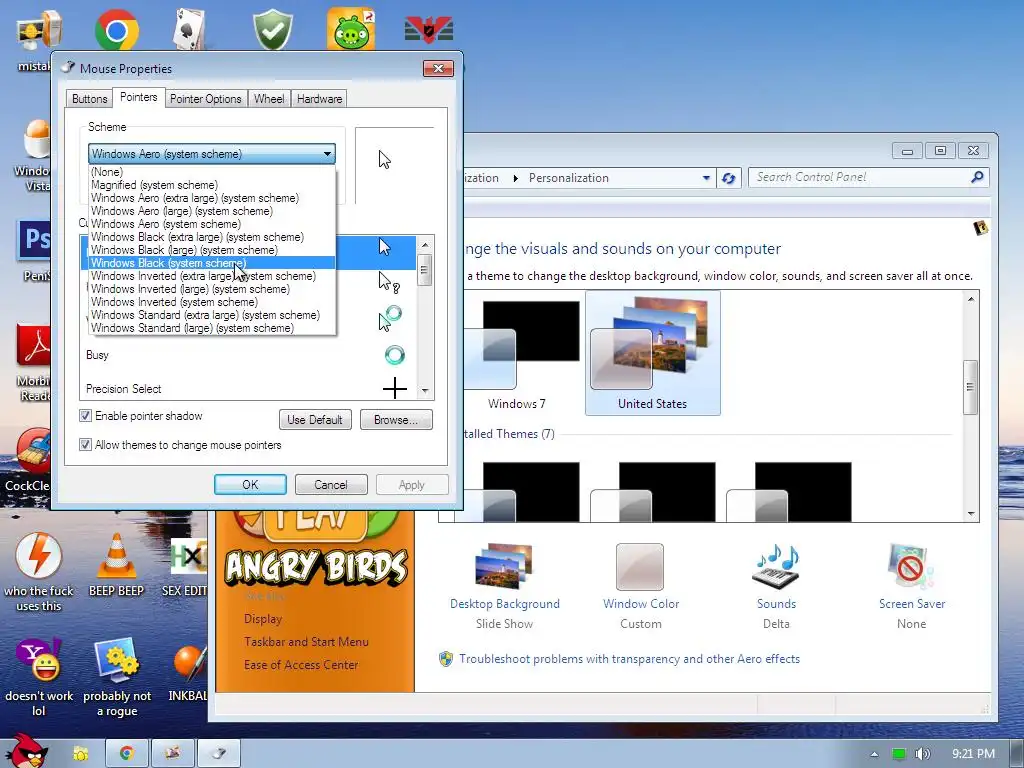Open Ease of Access Center link
Image resolution: width=1024 pixels, height=768 pixels.
tap(301, 665)
